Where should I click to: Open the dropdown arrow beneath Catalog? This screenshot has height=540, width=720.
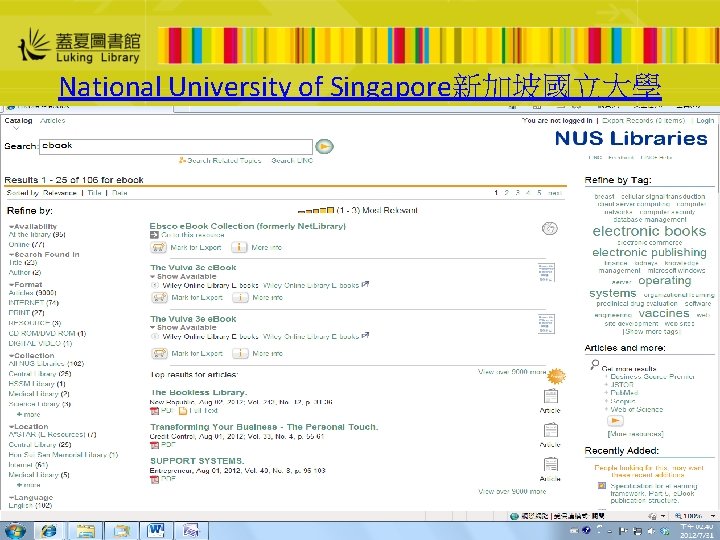[x=16, y=129]
